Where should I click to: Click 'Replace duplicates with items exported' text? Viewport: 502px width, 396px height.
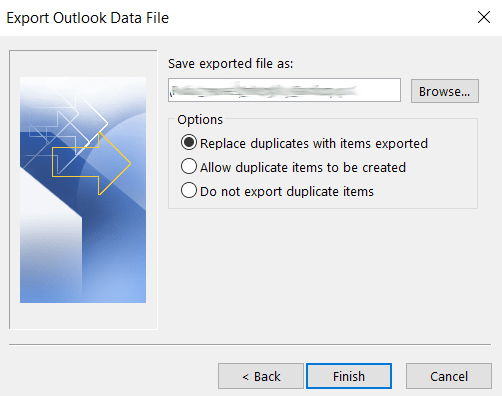314,143
